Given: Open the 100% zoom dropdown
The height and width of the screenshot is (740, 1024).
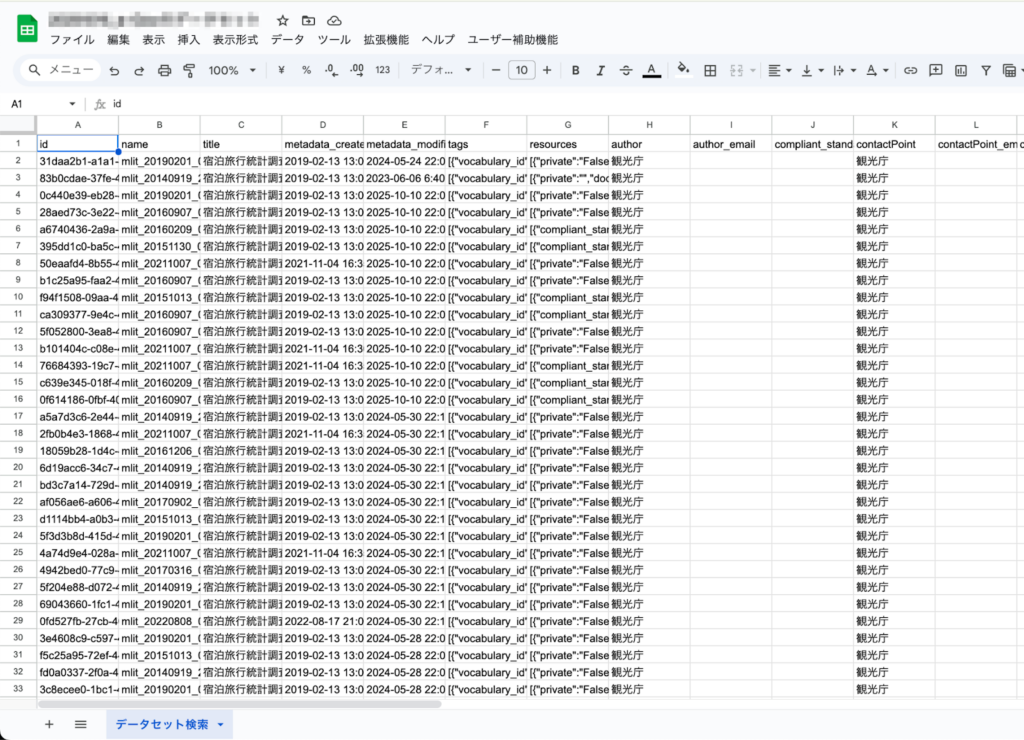Looking at the screenshot, I should click(x=232, y=71).
